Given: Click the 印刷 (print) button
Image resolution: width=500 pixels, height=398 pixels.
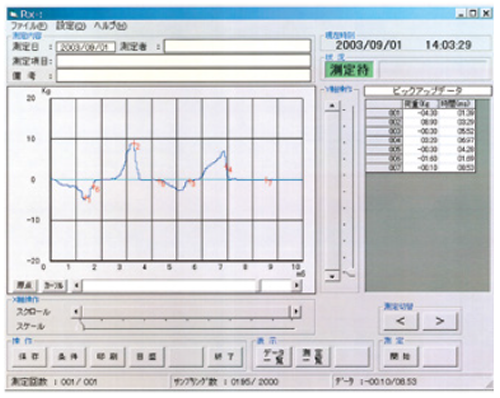Looking at the screenshot, I should pyautogui.click(x=107, y=357).
